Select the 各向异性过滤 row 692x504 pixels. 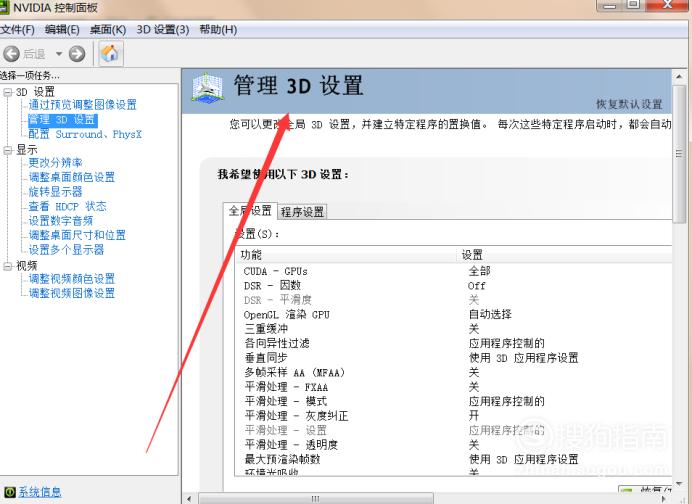[454, 343]
